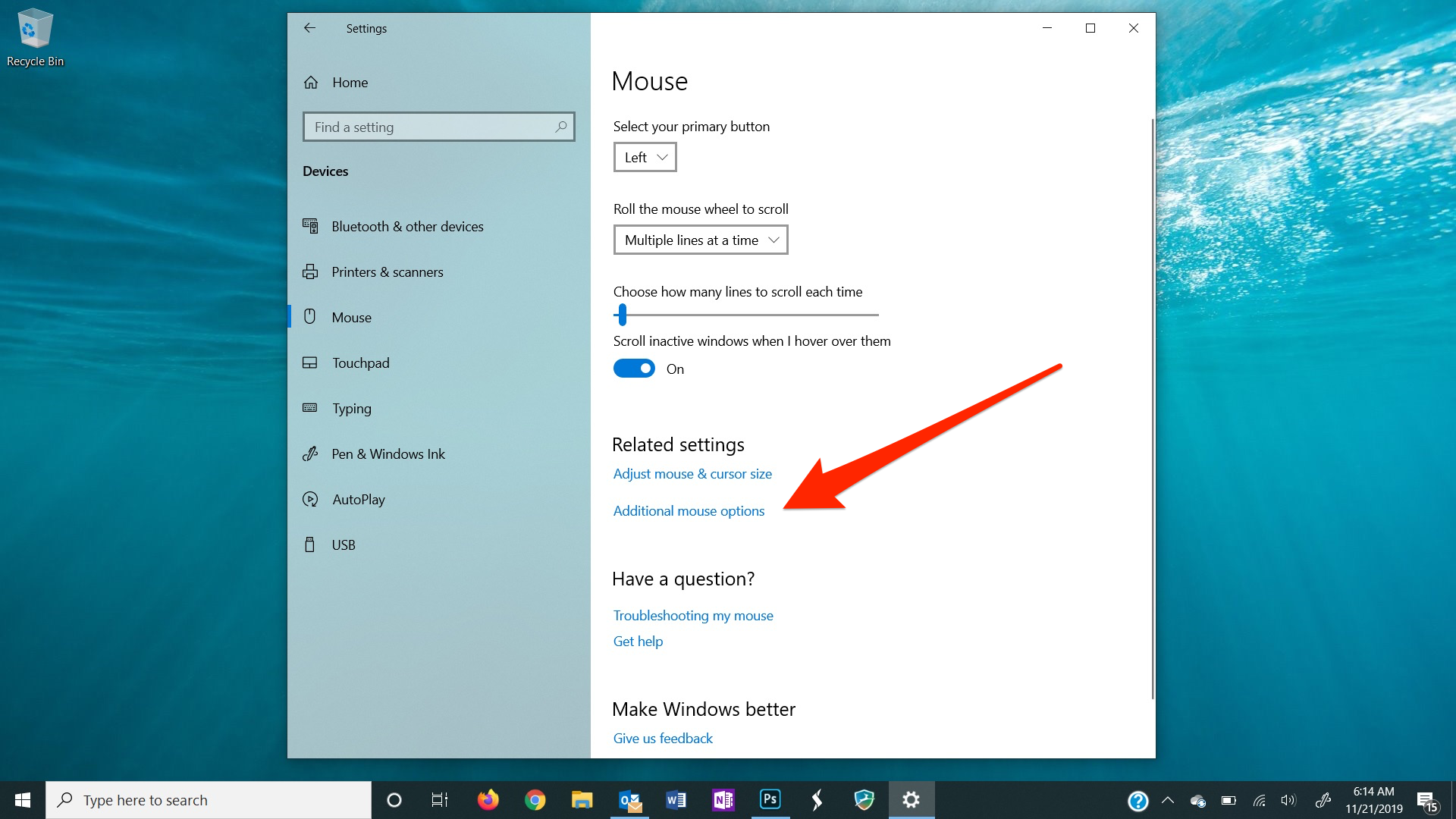Launch Photoshop from the taskbar

(770, 799)
